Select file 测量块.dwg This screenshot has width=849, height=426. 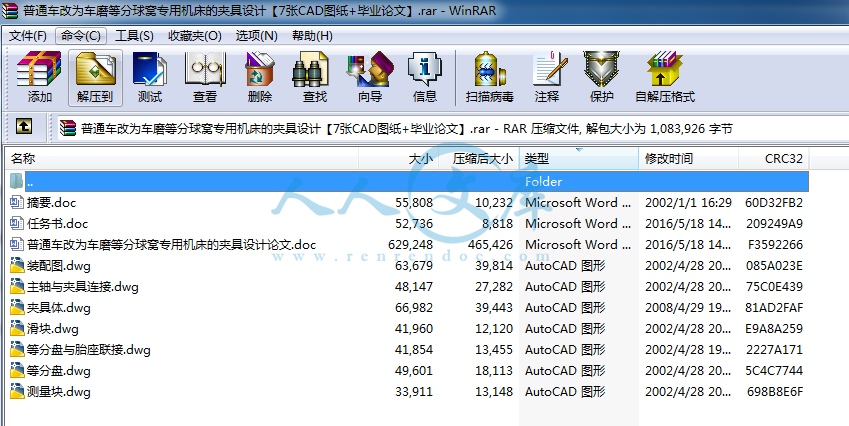point(58,392)
